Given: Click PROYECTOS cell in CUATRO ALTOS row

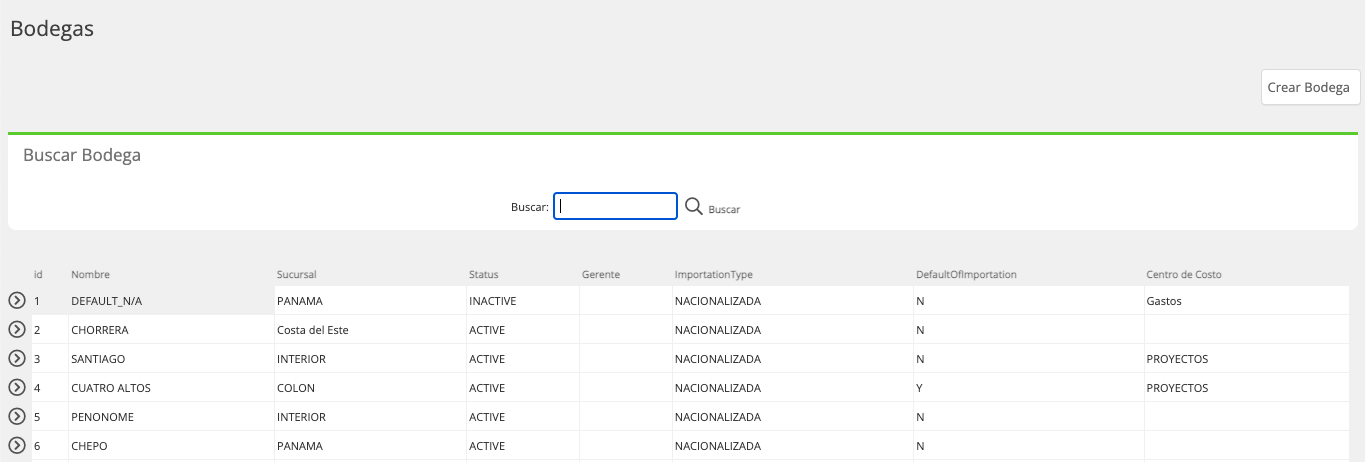Looking at the screenshot, I should [x=1246, y=388].
